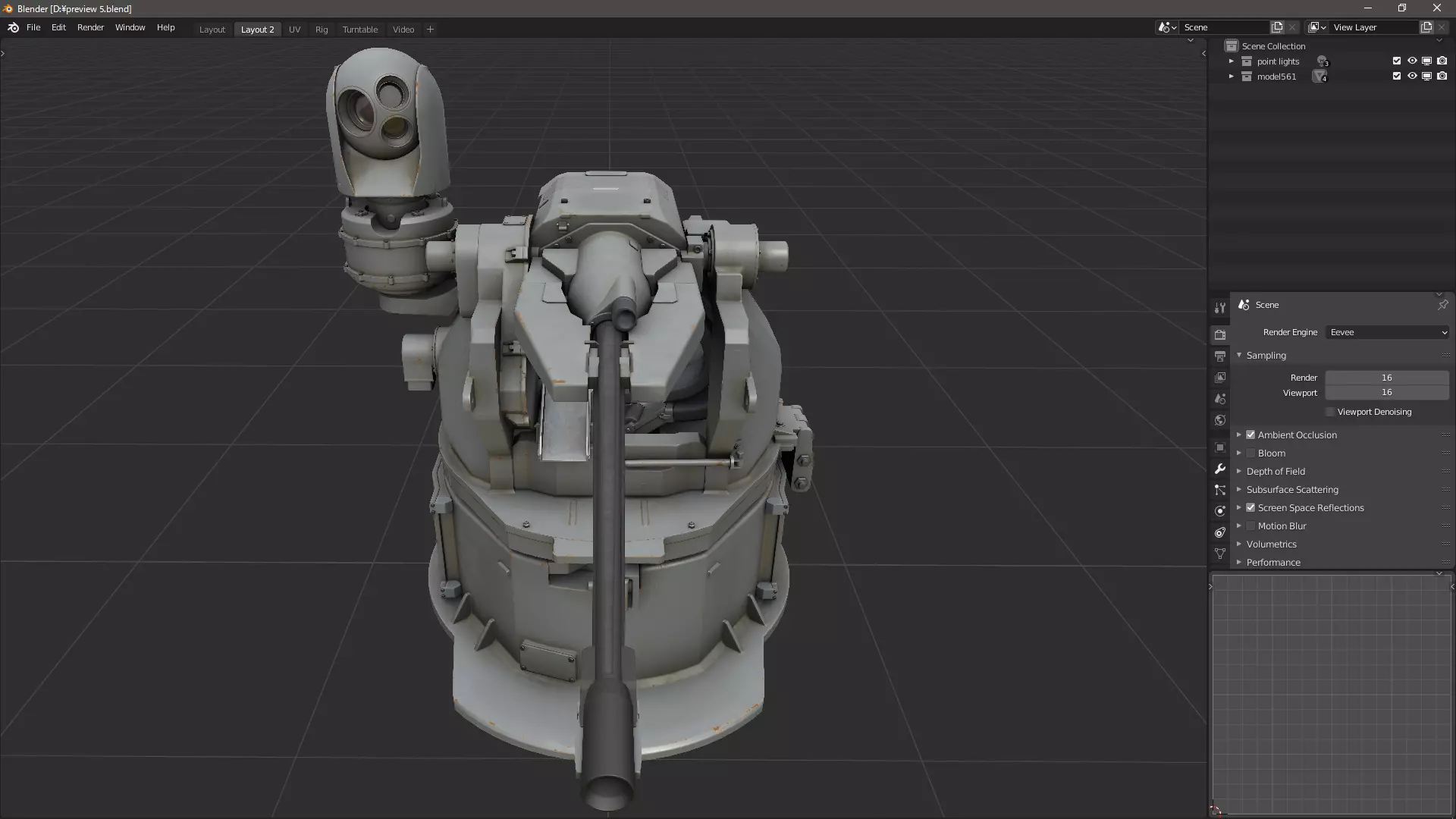1456x819 pixels.
Task: Open the Object properties tab
Action: 1219,447
